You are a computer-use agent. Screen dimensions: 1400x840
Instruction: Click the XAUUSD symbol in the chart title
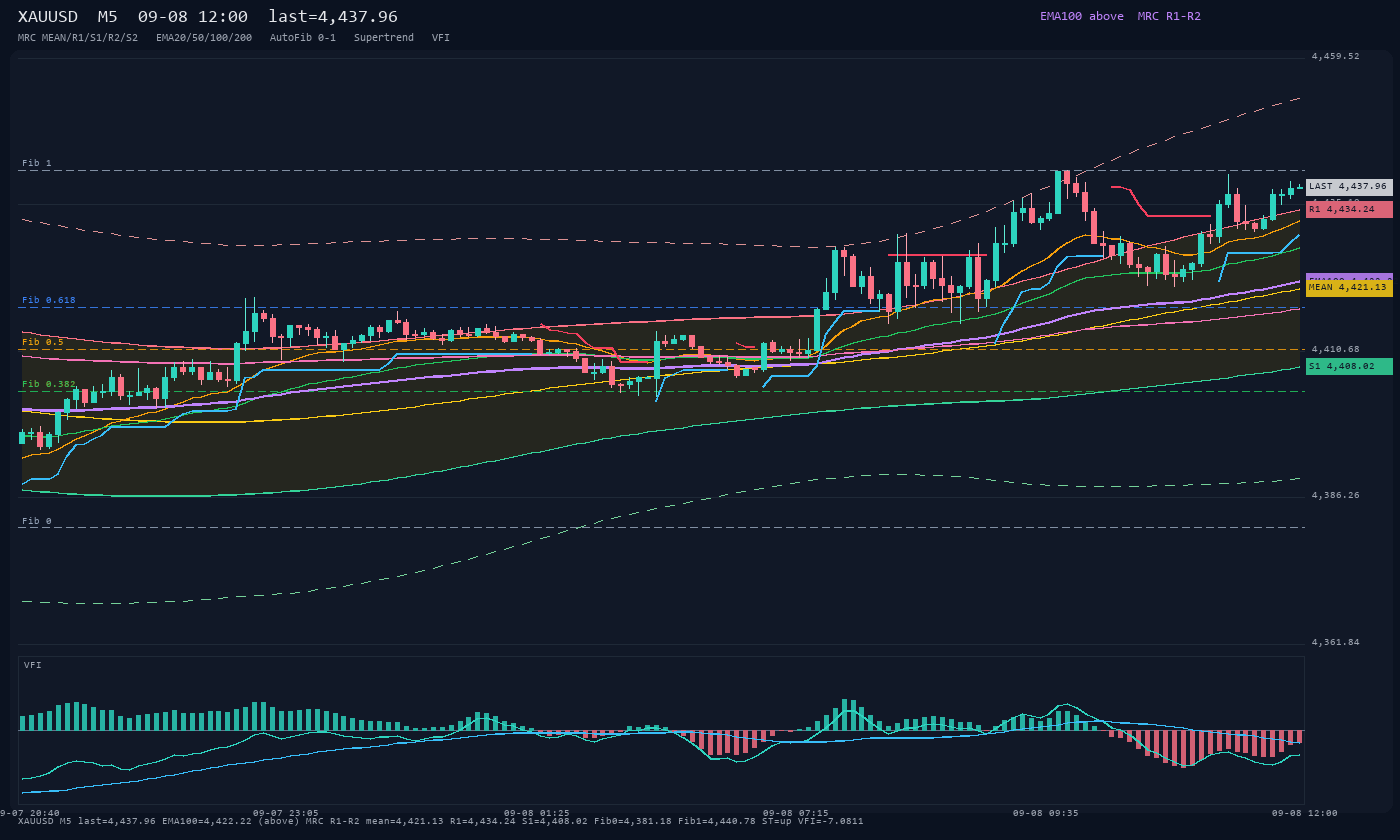point(48,17)
